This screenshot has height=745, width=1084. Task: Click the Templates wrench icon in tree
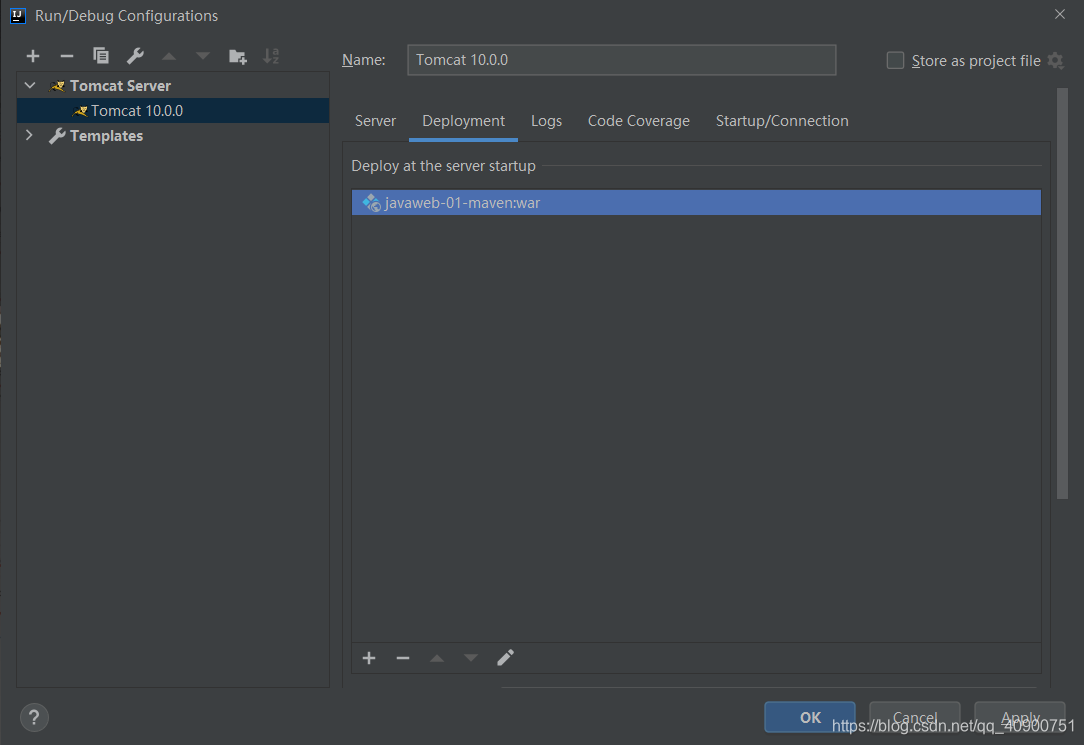click(57, 136)
